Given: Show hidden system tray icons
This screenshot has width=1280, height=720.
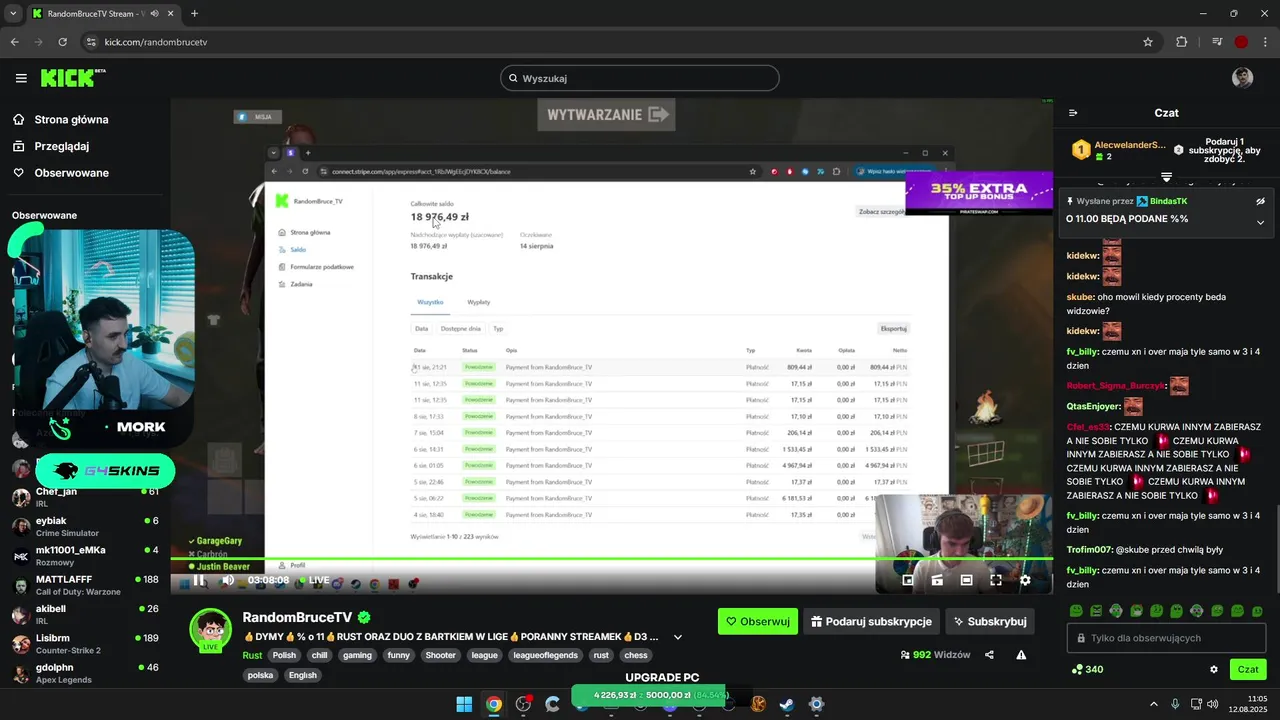Looking at the screenshot, I should pos(1153,704).
